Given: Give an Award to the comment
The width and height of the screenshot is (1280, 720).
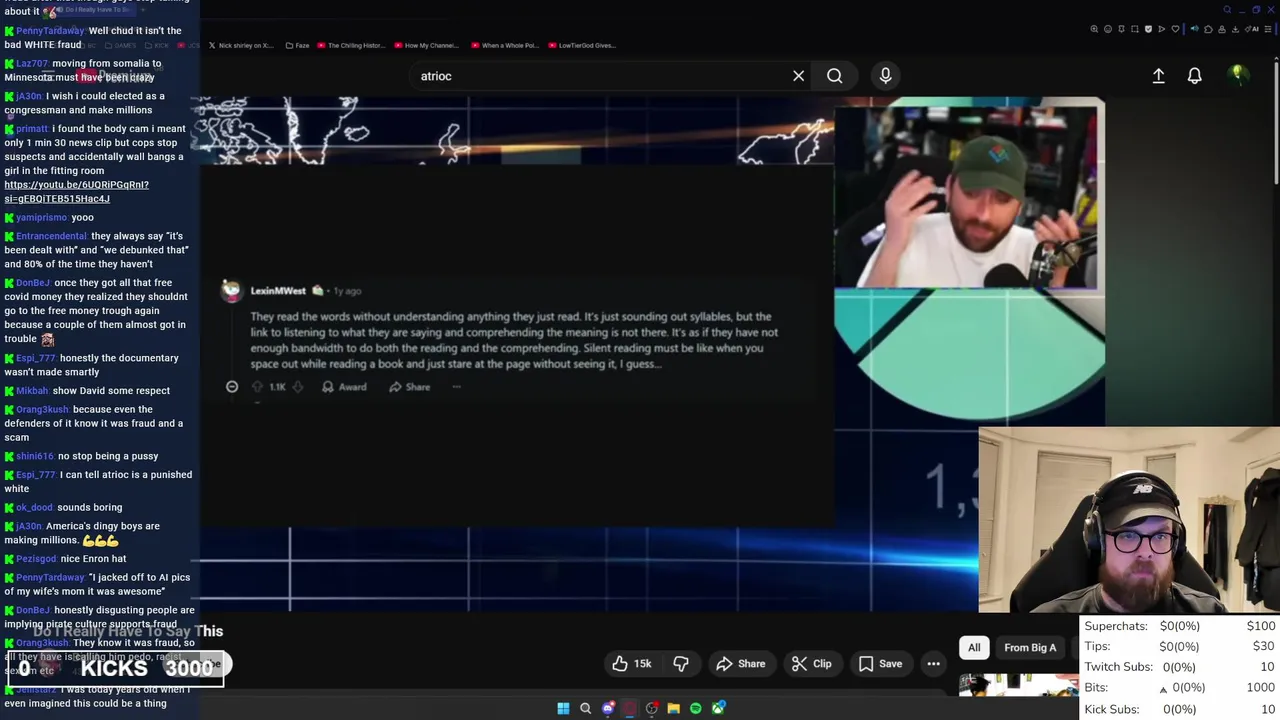Looking at the screenshot, I should 344,387.
